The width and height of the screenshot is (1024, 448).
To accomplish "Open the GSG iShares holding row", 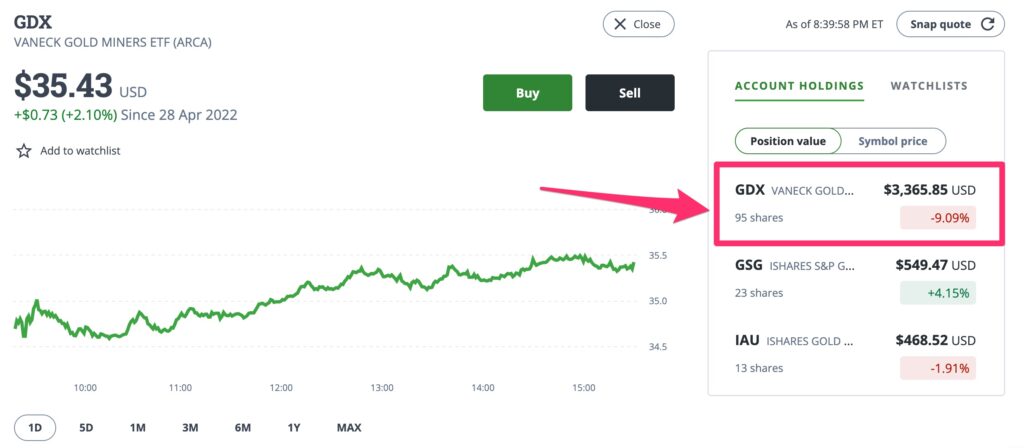I will click(x=856, y=279).
